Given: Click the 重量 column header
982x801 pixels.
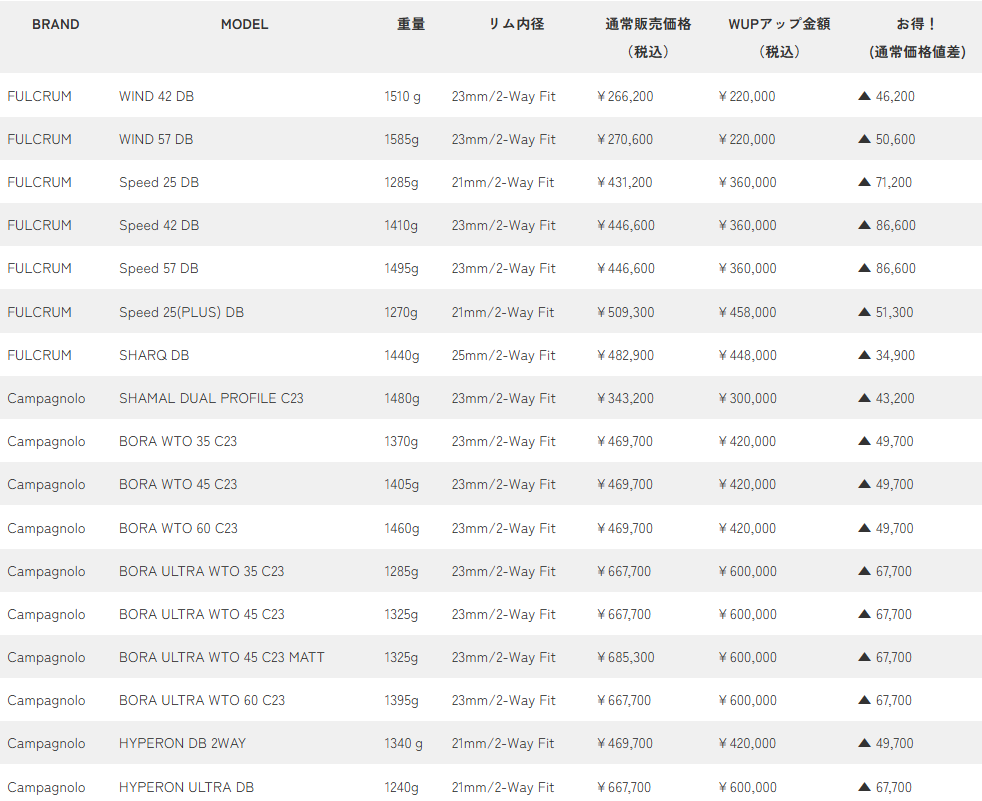Looking at the screenshot, I should coord(411,24).
